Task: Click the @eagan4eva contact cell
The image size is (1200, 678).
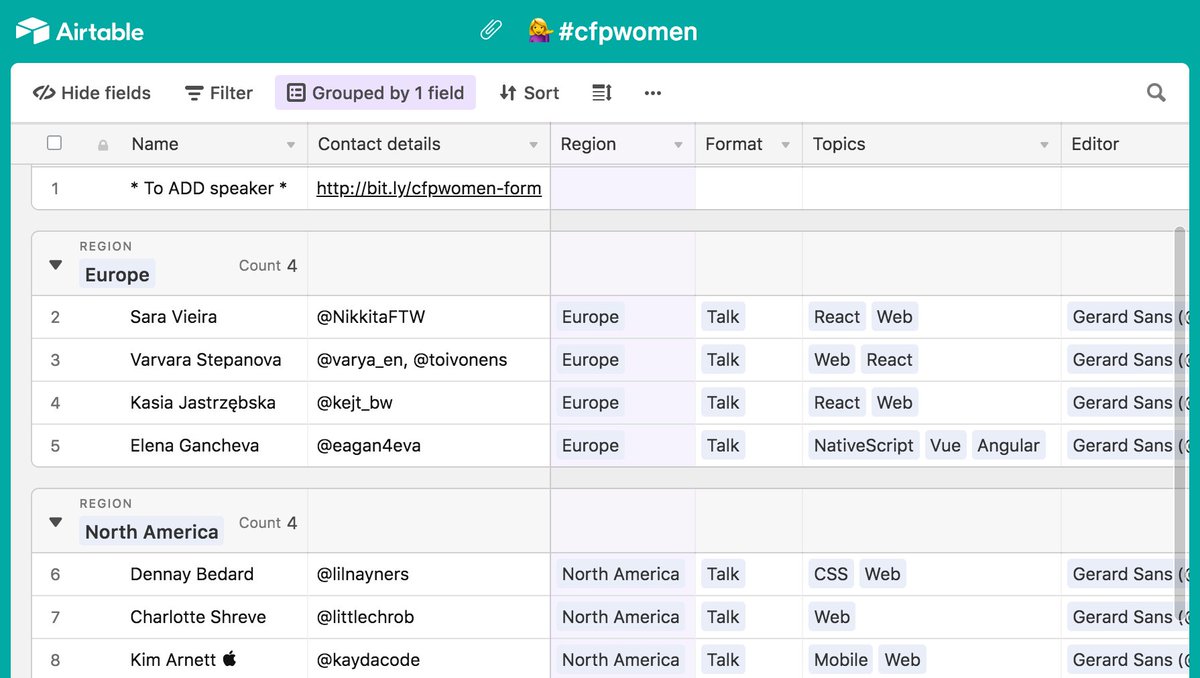Action: [x=429, y=446]
